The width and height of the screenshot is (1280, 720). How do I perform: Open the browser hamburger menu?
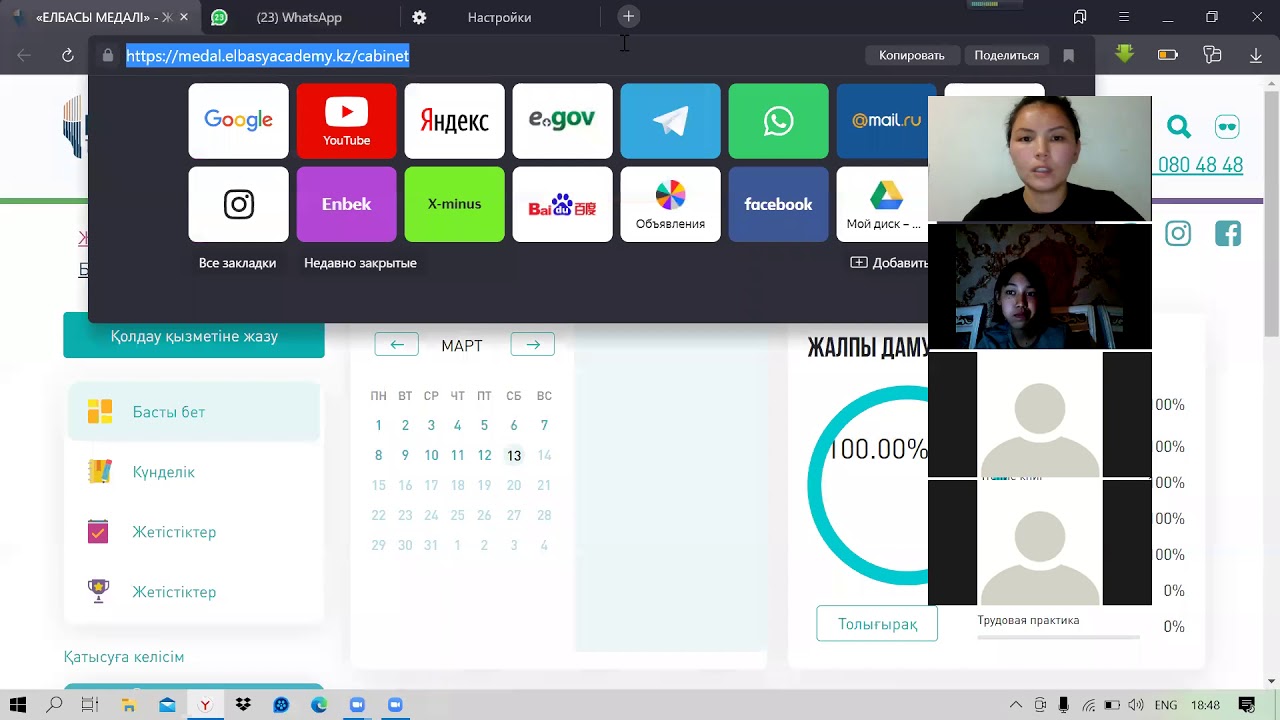[1124, 17]
